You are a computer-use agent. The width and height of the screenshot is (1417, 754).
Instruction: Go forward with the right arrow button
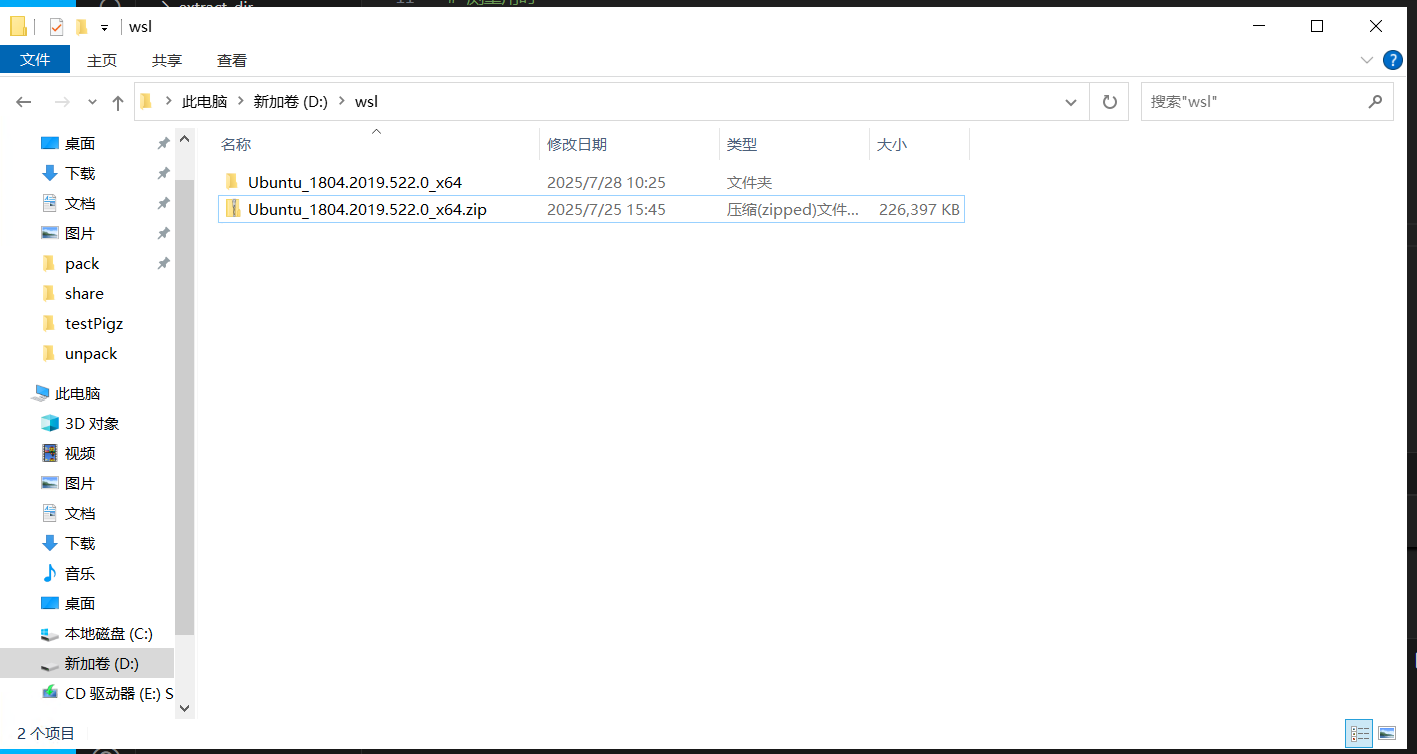[62, 102]
